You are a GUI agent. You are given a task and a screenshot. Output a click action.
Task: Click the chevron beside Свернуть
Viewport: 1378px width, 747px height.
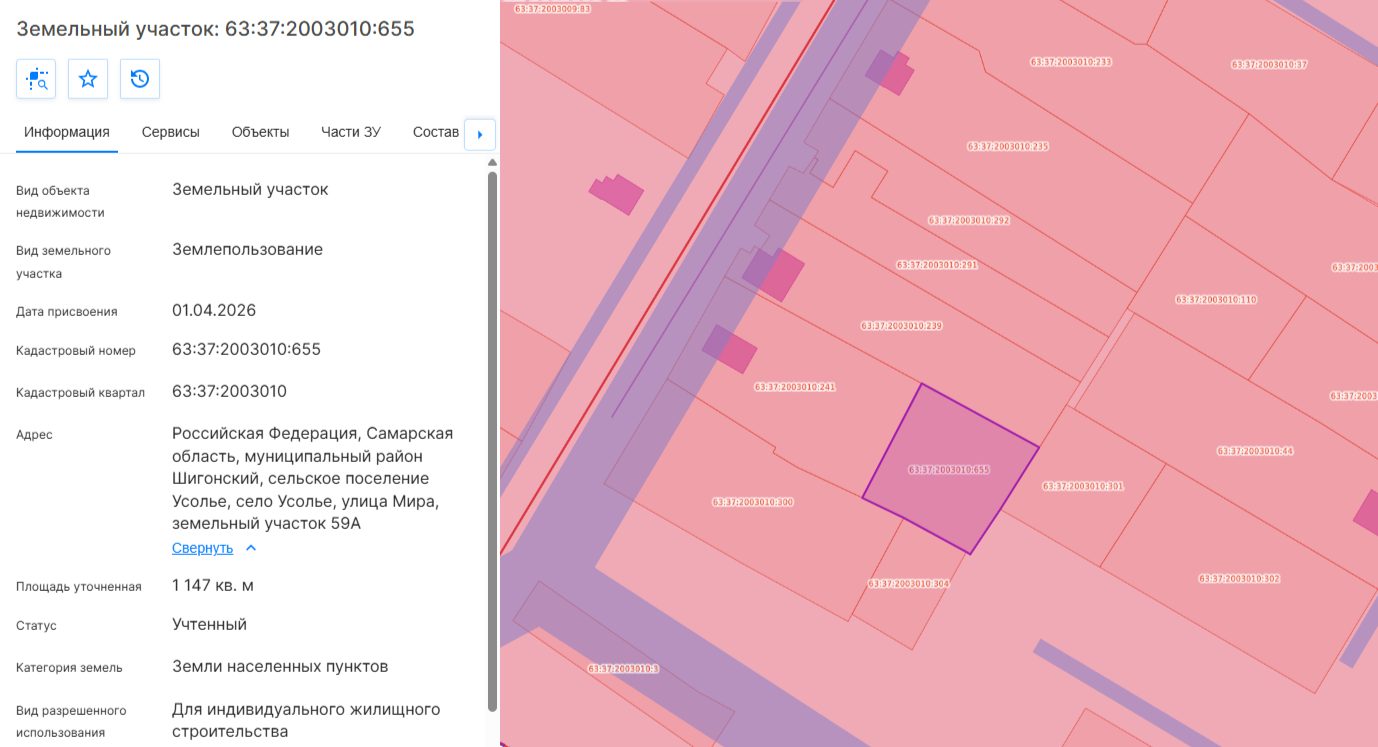coord(251,548)
